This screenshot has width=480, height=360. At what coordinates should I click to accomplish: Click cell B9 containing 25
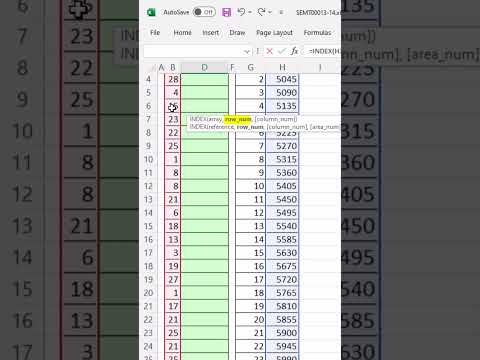[173, 146]
